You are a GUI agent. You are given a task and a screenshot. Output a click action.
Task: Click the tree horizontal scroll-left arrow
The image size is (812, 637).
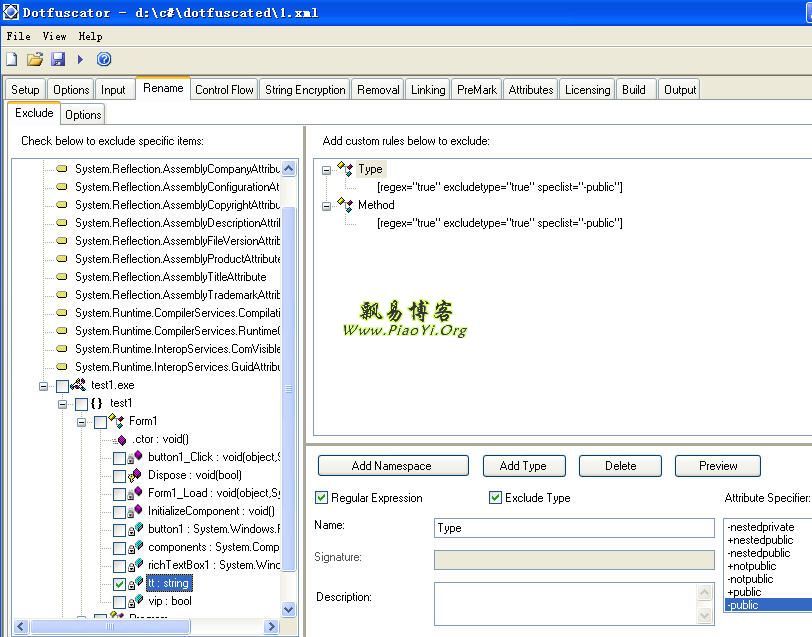(20, 627)
